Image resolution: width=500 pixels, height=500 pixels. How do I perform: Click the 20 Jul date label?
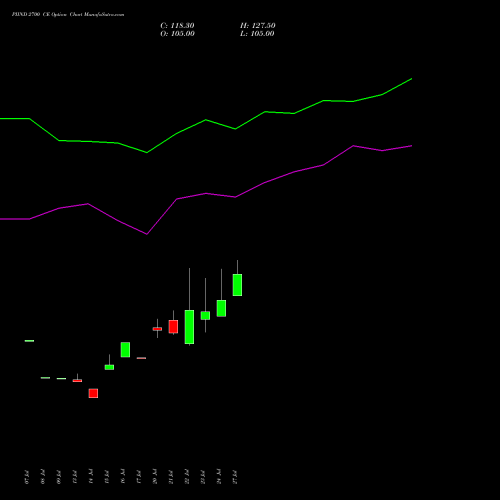coord(155,477)
